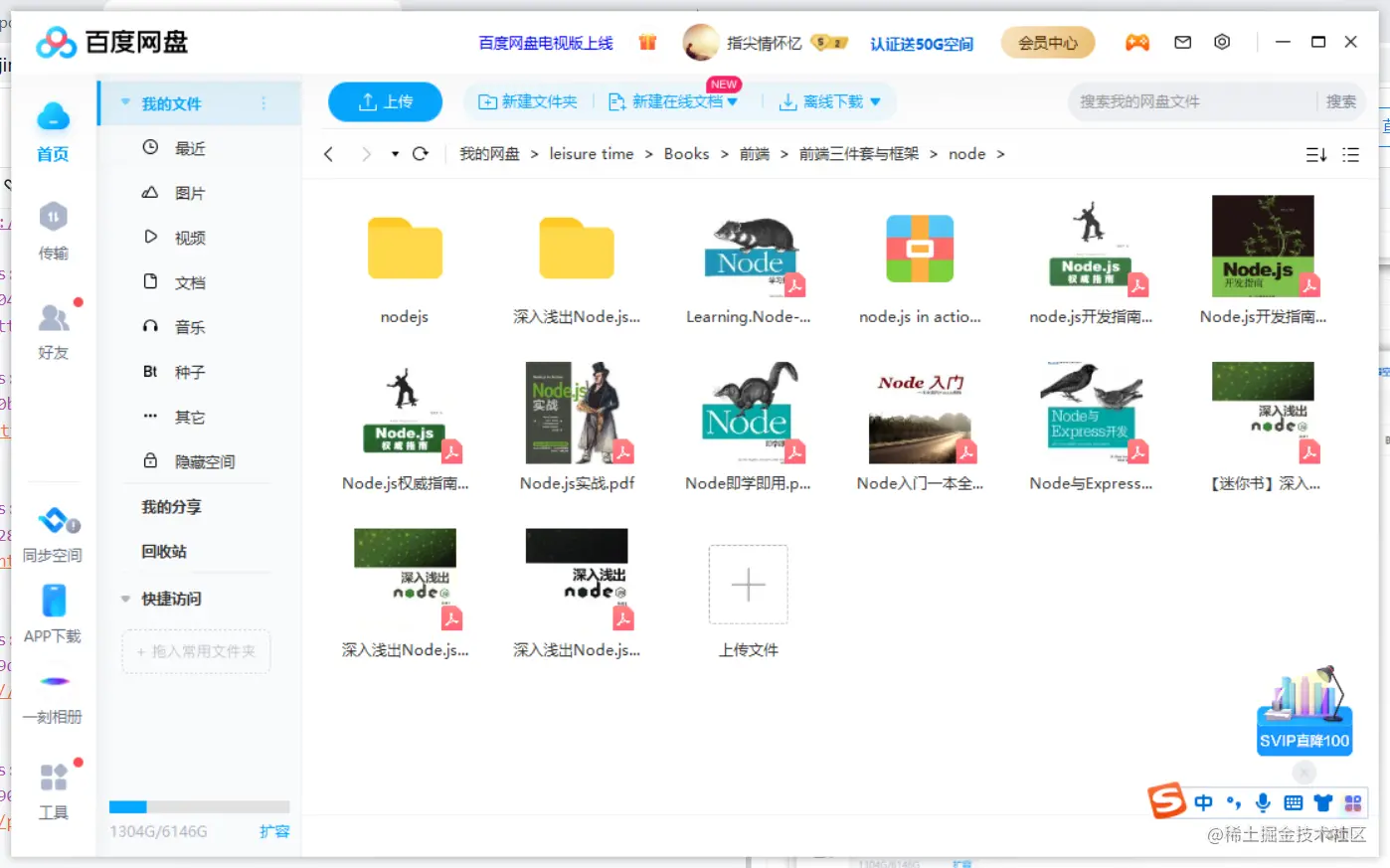This screenshot has height=868, width=1390.
Task: Click the user avatar picture
Action: (x=701, y=42)
